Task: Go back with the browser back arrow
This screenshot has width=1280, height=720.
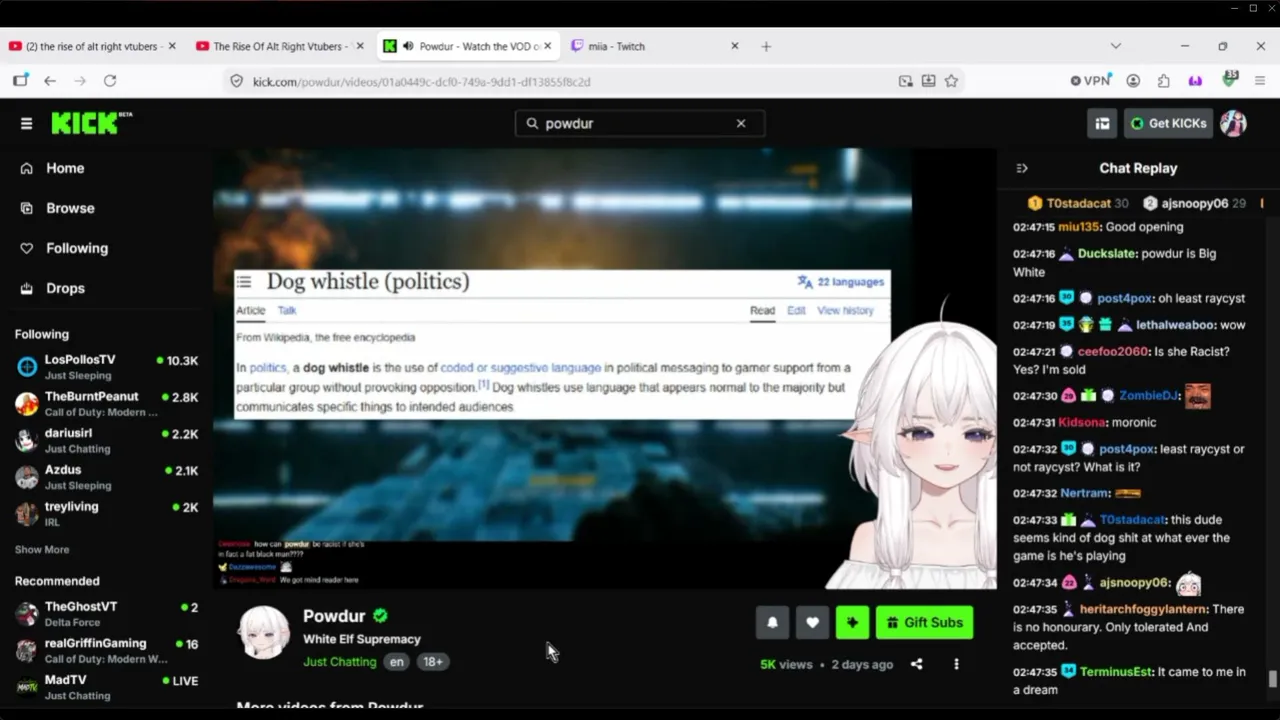Action: [50, 81]
